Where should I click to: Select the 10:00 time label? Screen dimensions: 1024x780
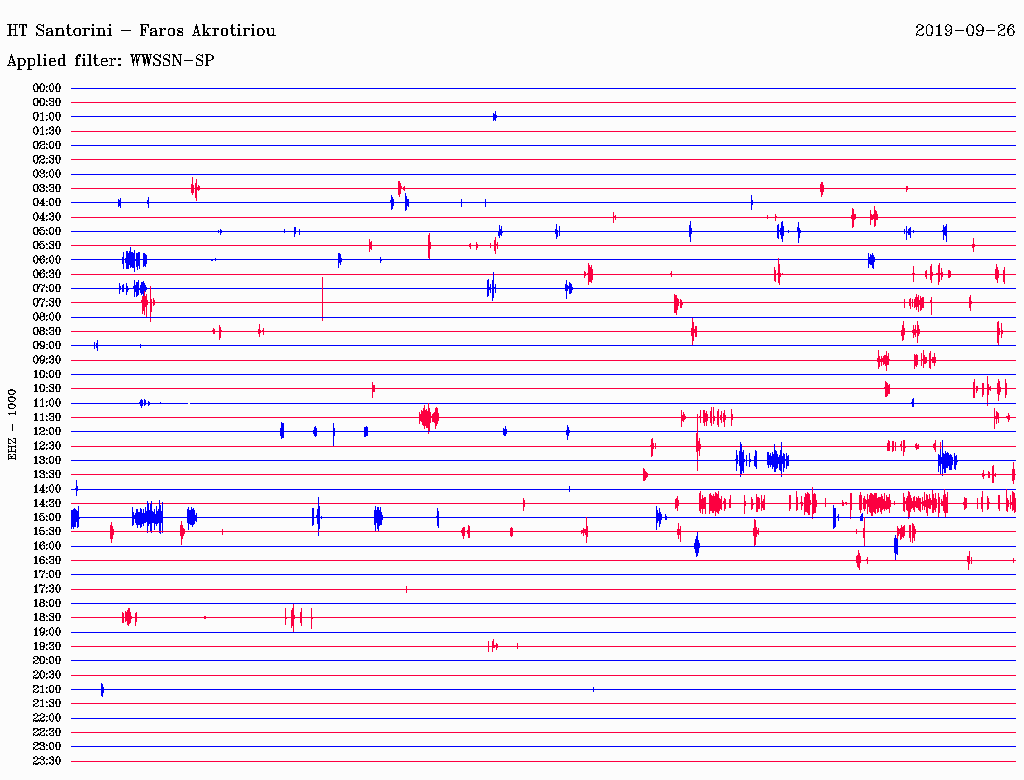pyautogui.click(x=47, y=374)
